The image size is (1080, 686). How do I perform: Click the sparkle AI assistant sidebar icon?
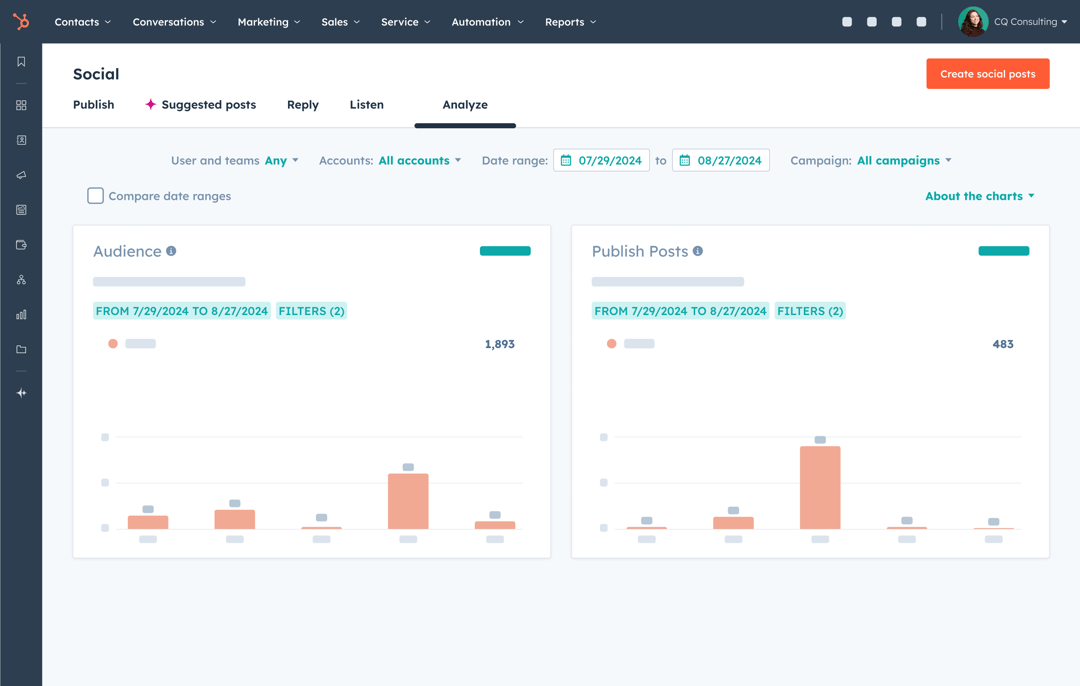click(21, 393)
